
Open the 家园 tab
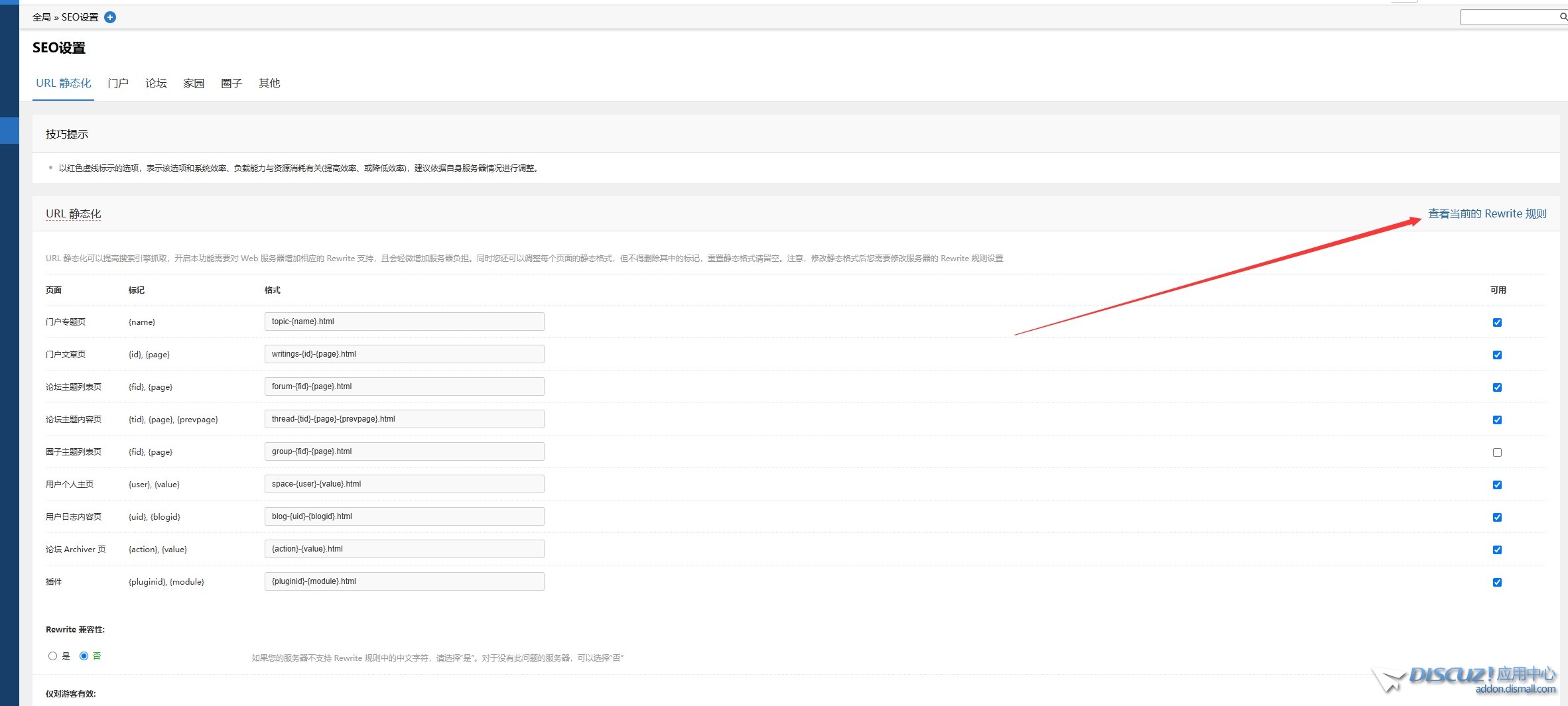point(194,84)
